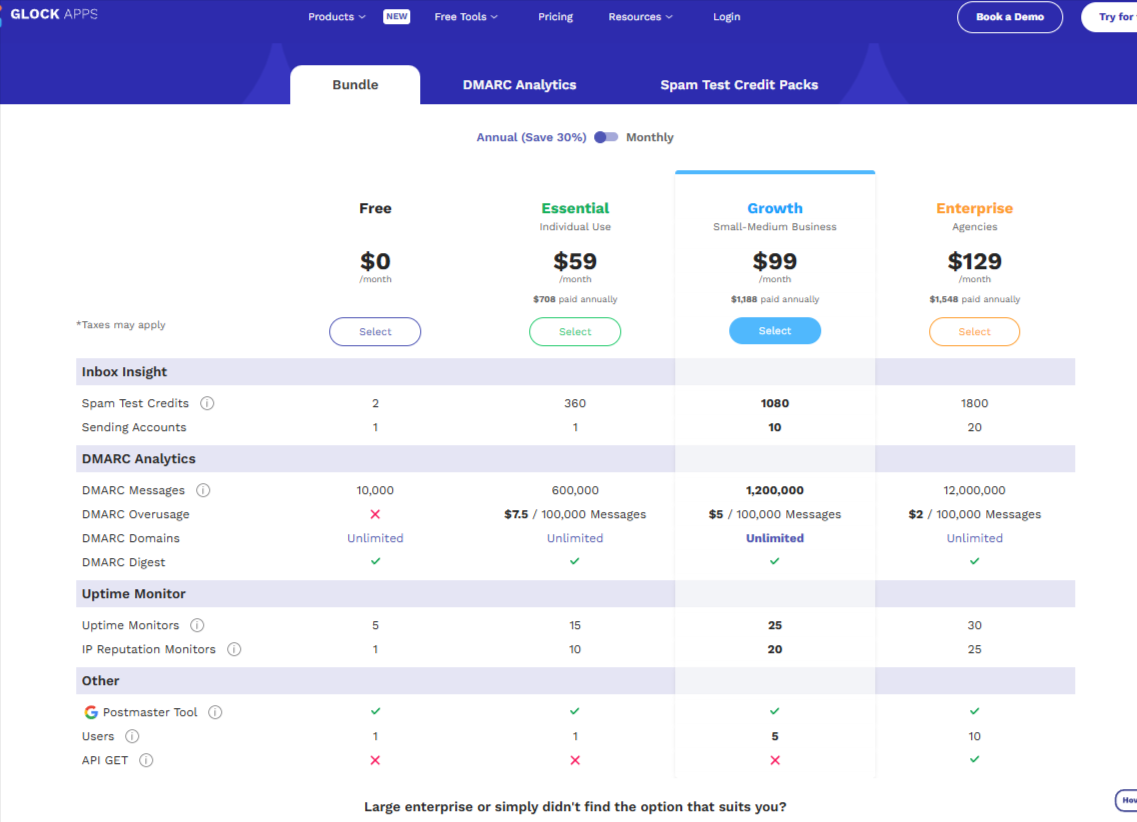Click the '12,000,000' DMARC Messages value
The width and height of the screenshot is (1137, 822).
click(x=975, y=490)
